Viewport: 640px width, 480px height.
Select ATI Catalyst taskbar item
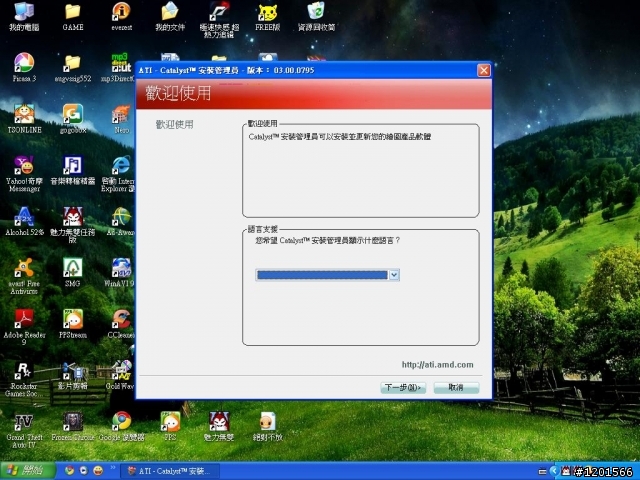tap(170, 471)
